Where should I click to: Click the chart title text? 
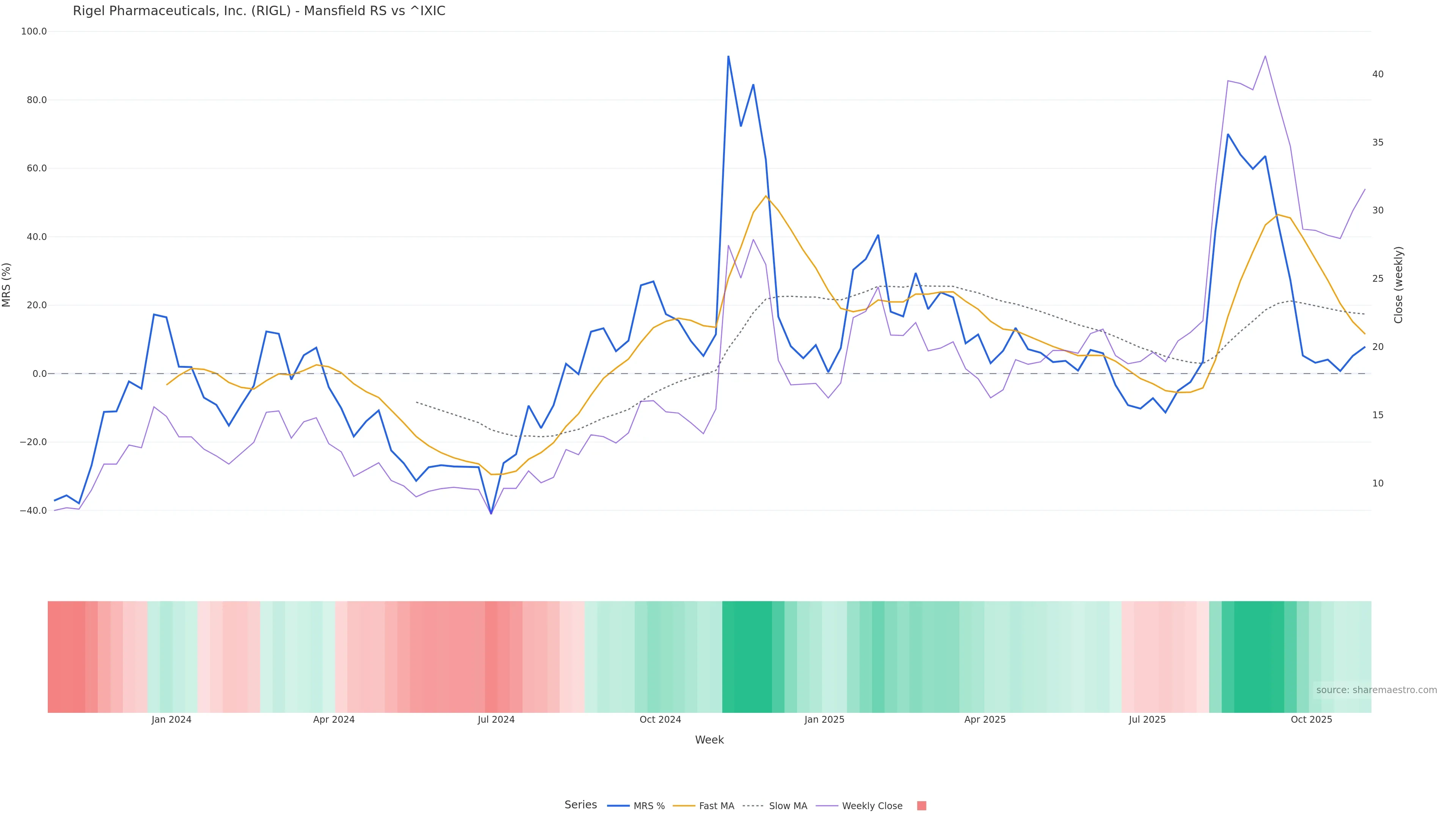(x=259, y=11)
